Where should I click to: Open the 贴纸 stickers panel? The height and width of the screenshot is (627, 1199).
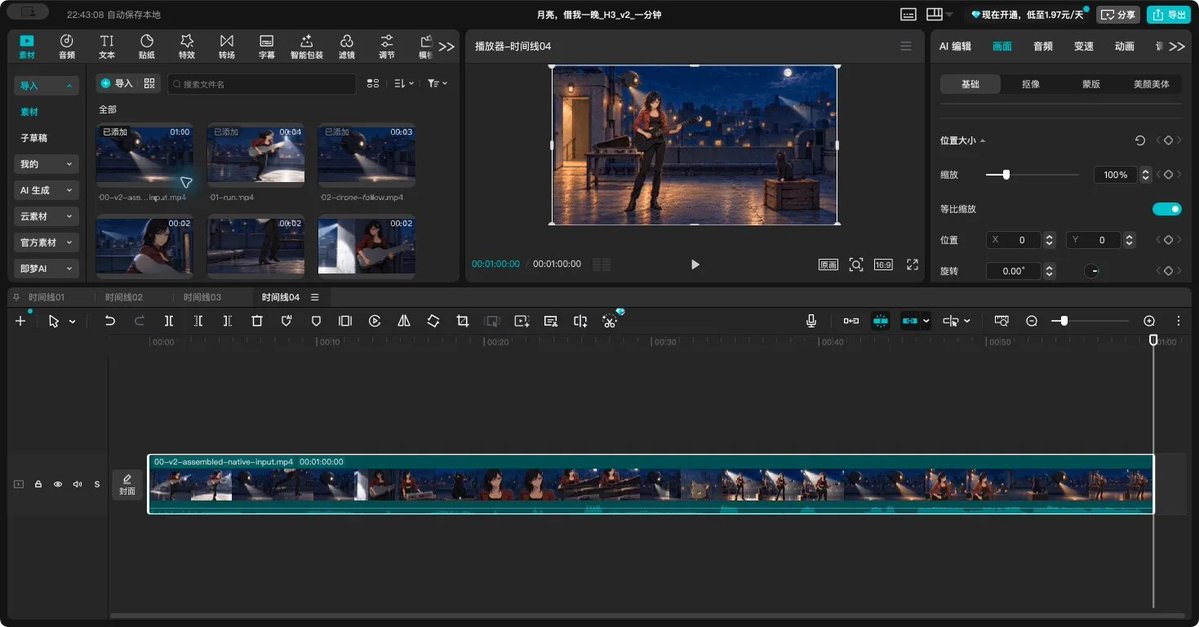147,46
